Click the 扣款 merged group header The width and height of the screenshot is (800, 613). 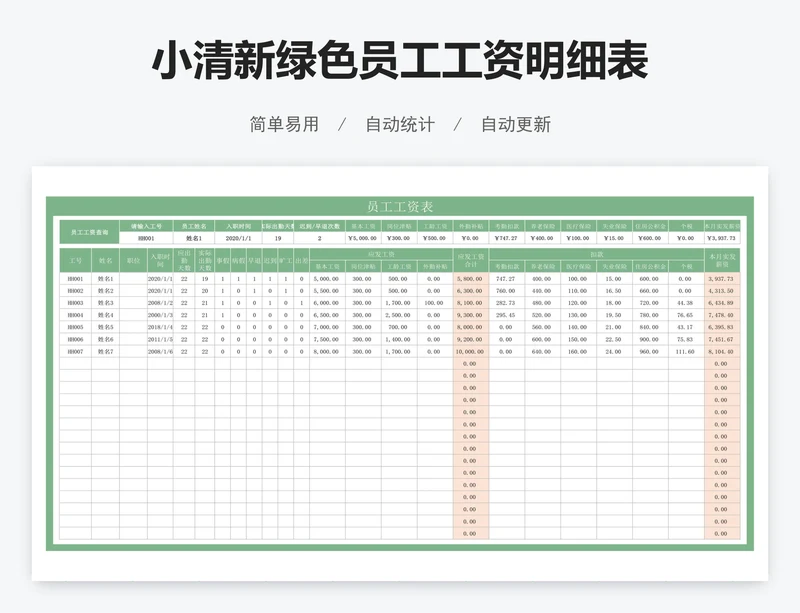(596, 254)
